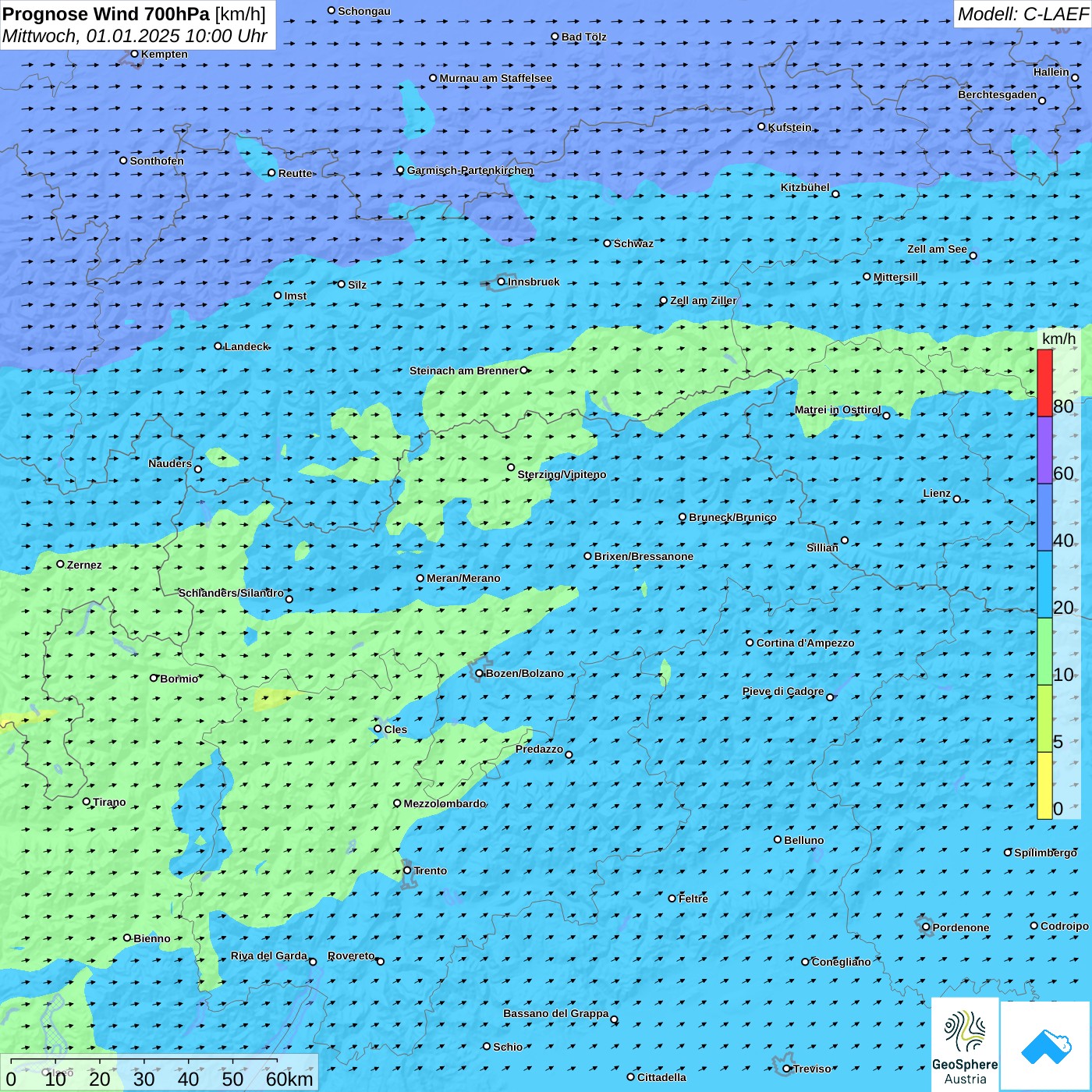This screenshot has width=1092, height=1092.
Task: Click the Garmisch-Partenkirchen label
Action: coord(470,170)
